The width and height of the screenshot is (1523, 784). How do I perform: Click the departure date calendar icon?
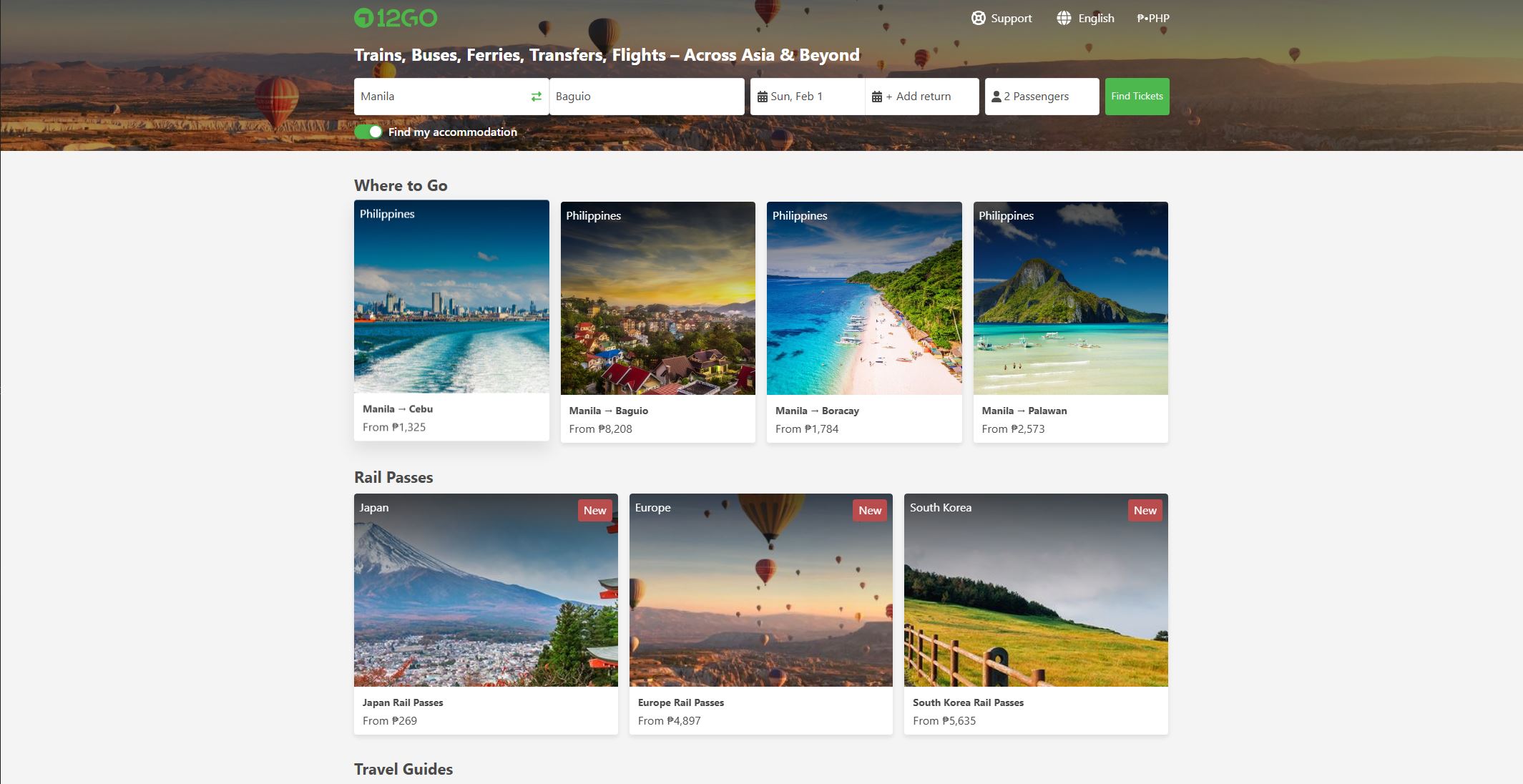tap(763, 97)
